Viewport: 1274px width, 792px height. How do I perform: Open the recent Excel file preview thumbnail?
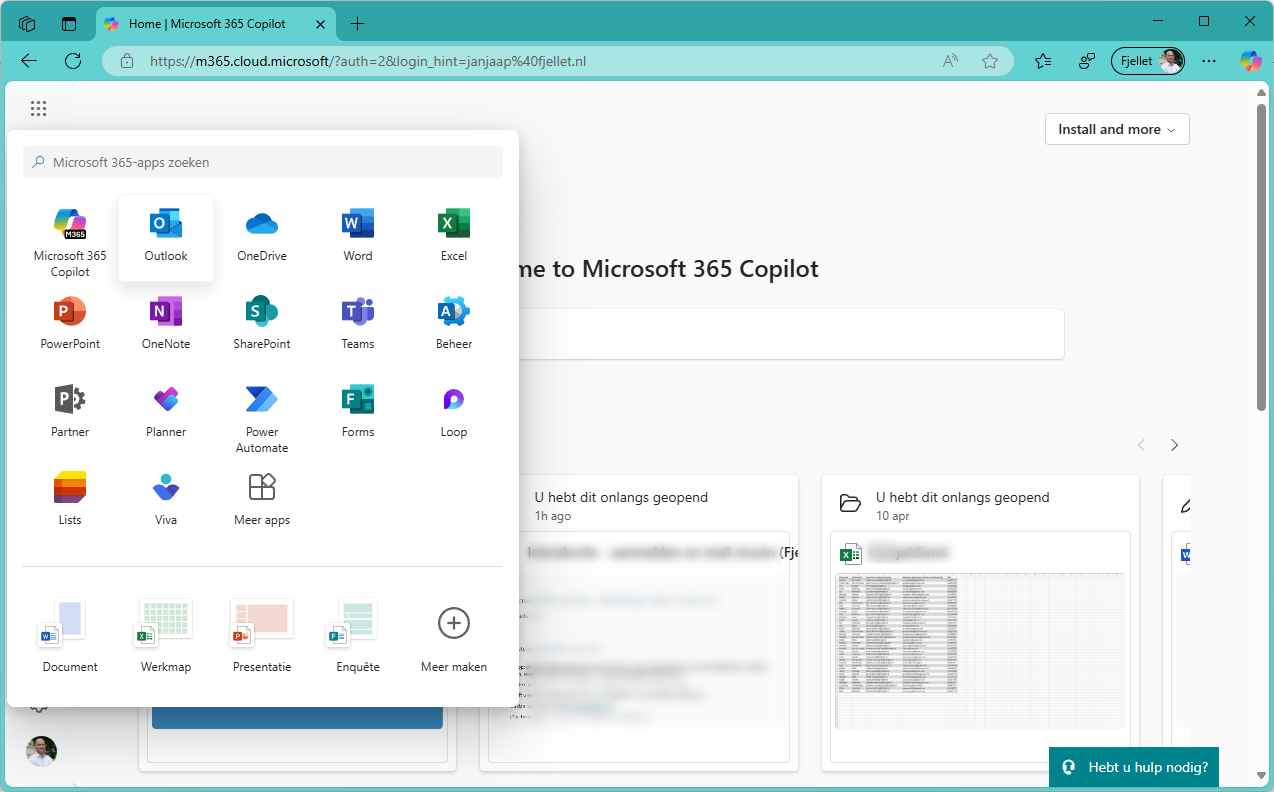(980, 651)
